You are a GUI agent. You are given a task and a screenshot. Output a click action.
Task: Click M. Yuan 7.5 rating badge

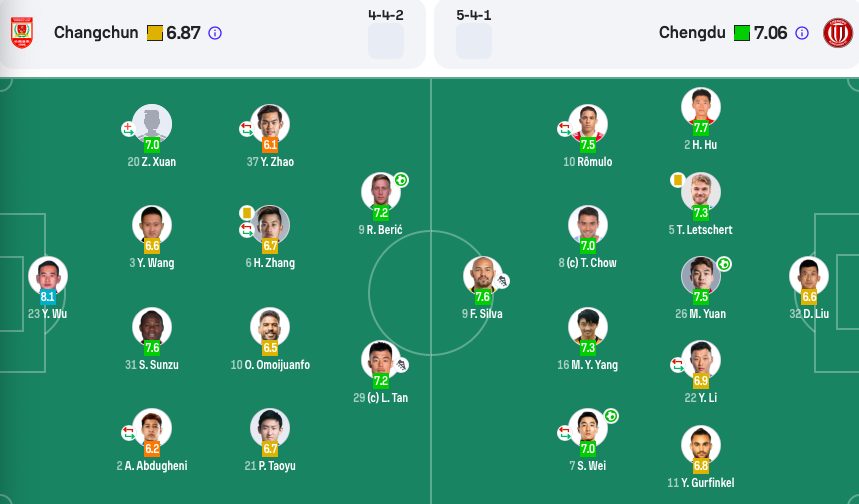point(701,297)
